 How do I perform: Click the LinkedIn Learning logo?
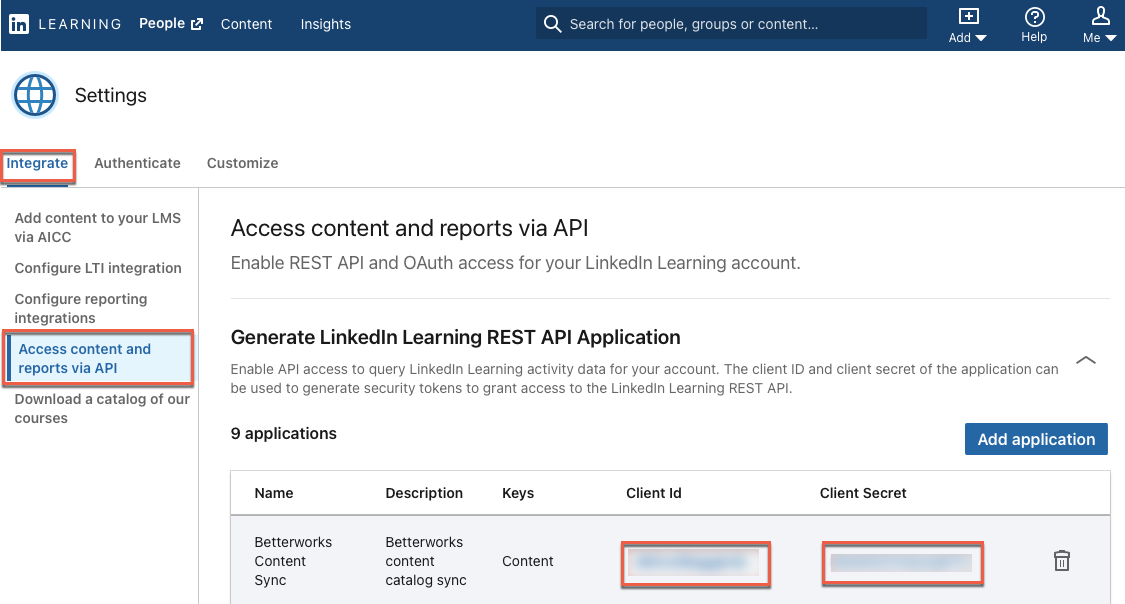click(19, 23)
